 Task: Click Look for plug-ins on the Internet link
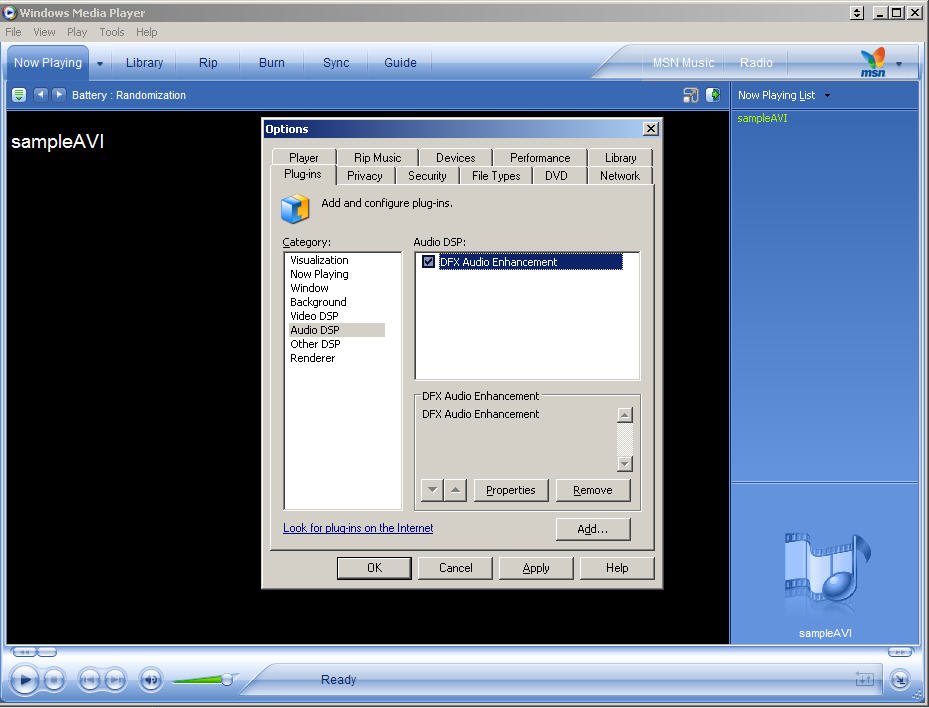358,528
